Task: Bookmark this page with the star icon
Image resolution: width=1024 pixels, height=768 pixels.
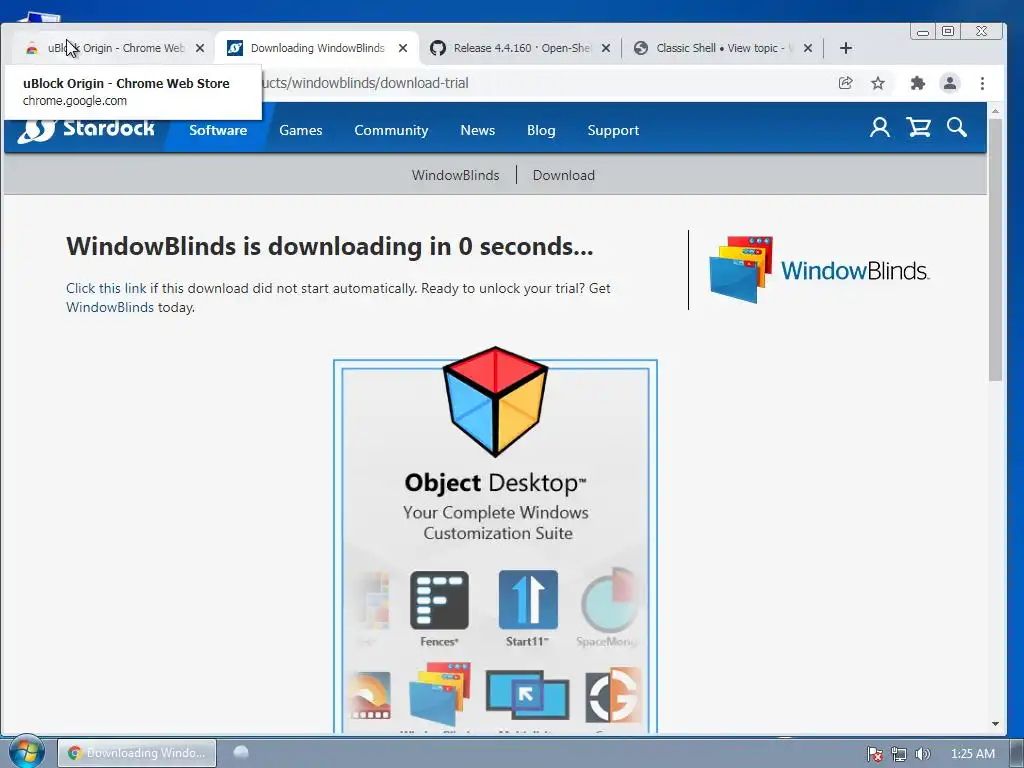Action: tap(878, 83)
